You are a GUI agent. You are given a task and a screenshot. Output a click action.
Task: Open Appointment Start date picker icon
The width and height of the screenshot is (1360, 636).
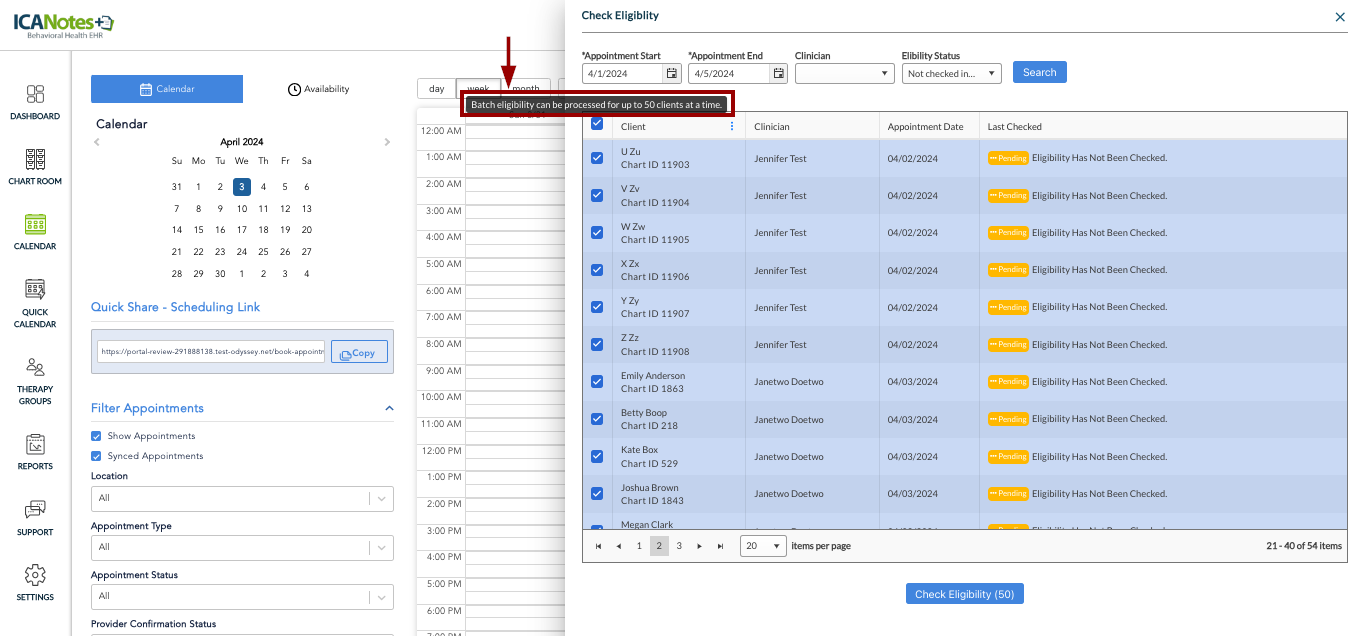672,74
